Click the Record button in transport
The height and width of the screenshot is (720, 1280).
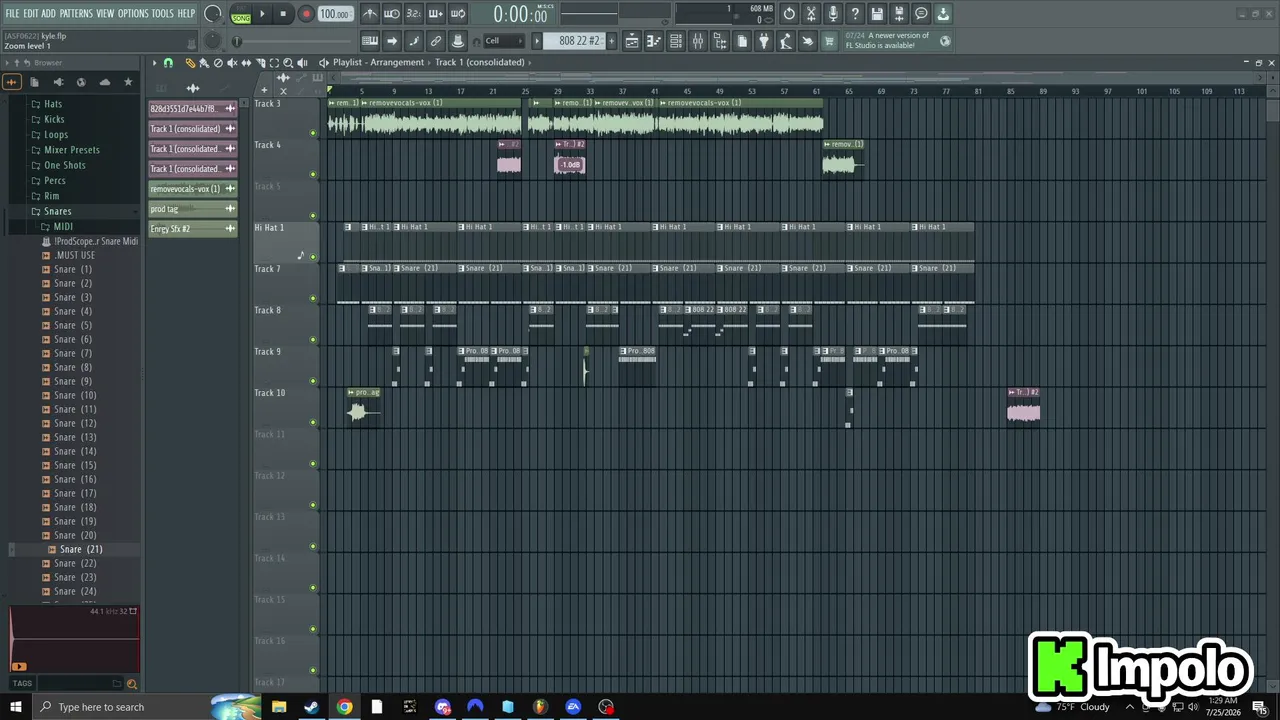pyautogui.click(x=306, y=14)
